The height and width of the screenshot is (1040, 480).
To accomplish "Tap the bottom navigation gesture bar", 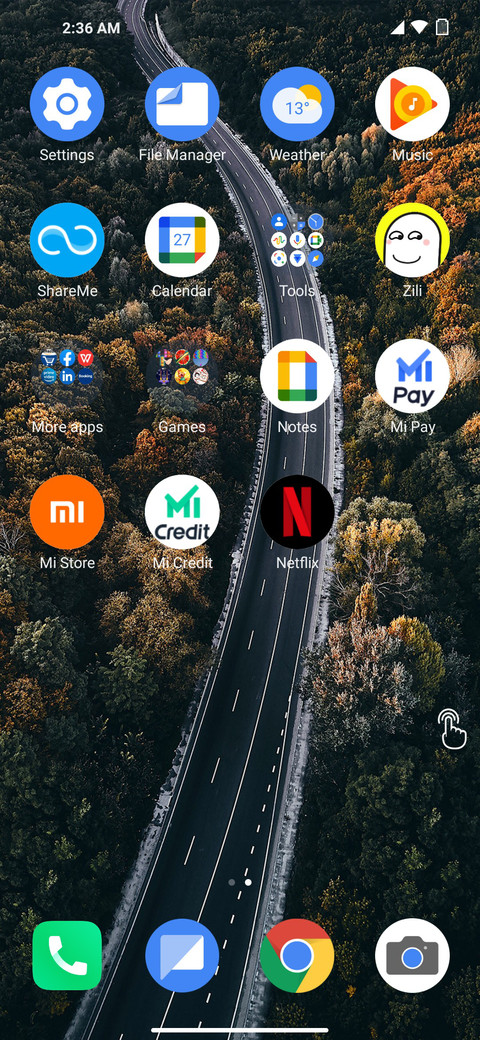I will [240, 1030].
